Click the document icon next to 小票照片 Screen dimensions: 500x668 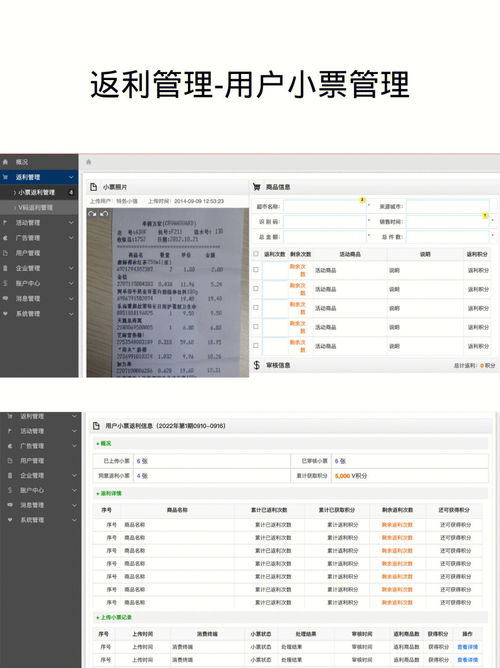point(93,187)
